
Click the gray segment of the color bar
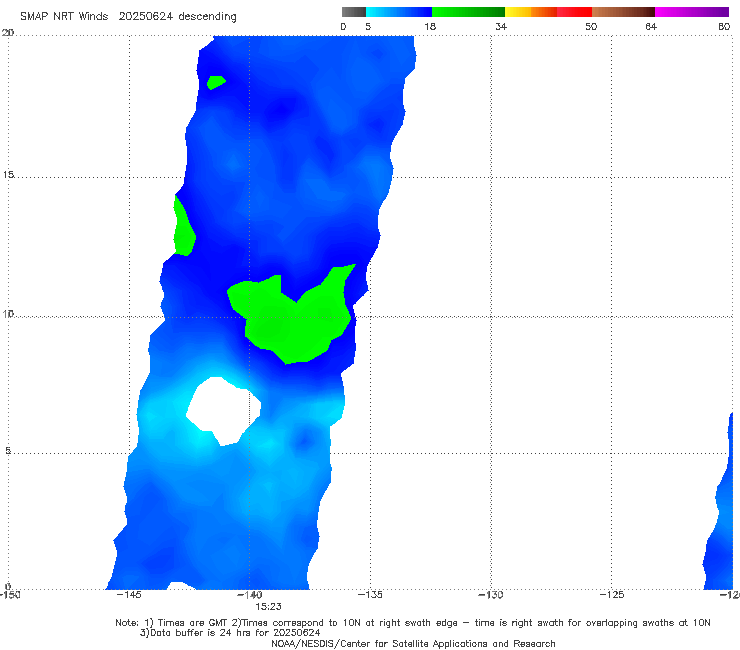pyautogui.click(x=354, y=12)
